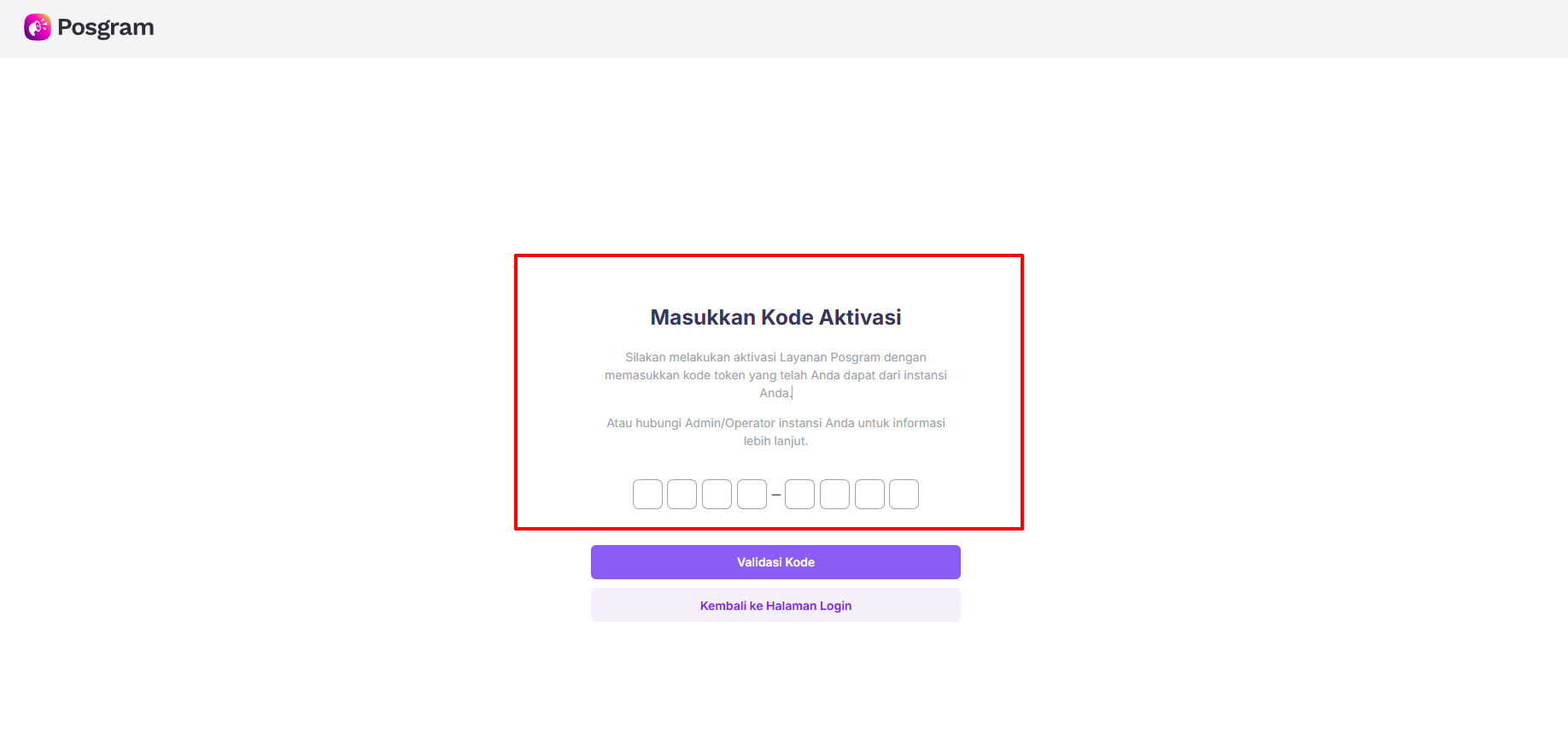Focus the first activation code box

click(x=647, y=494)
